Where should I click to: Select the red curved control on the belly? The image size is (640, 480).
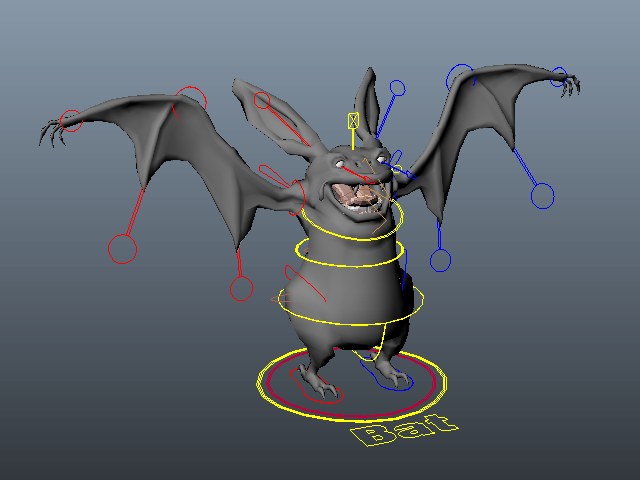point(305,284)
